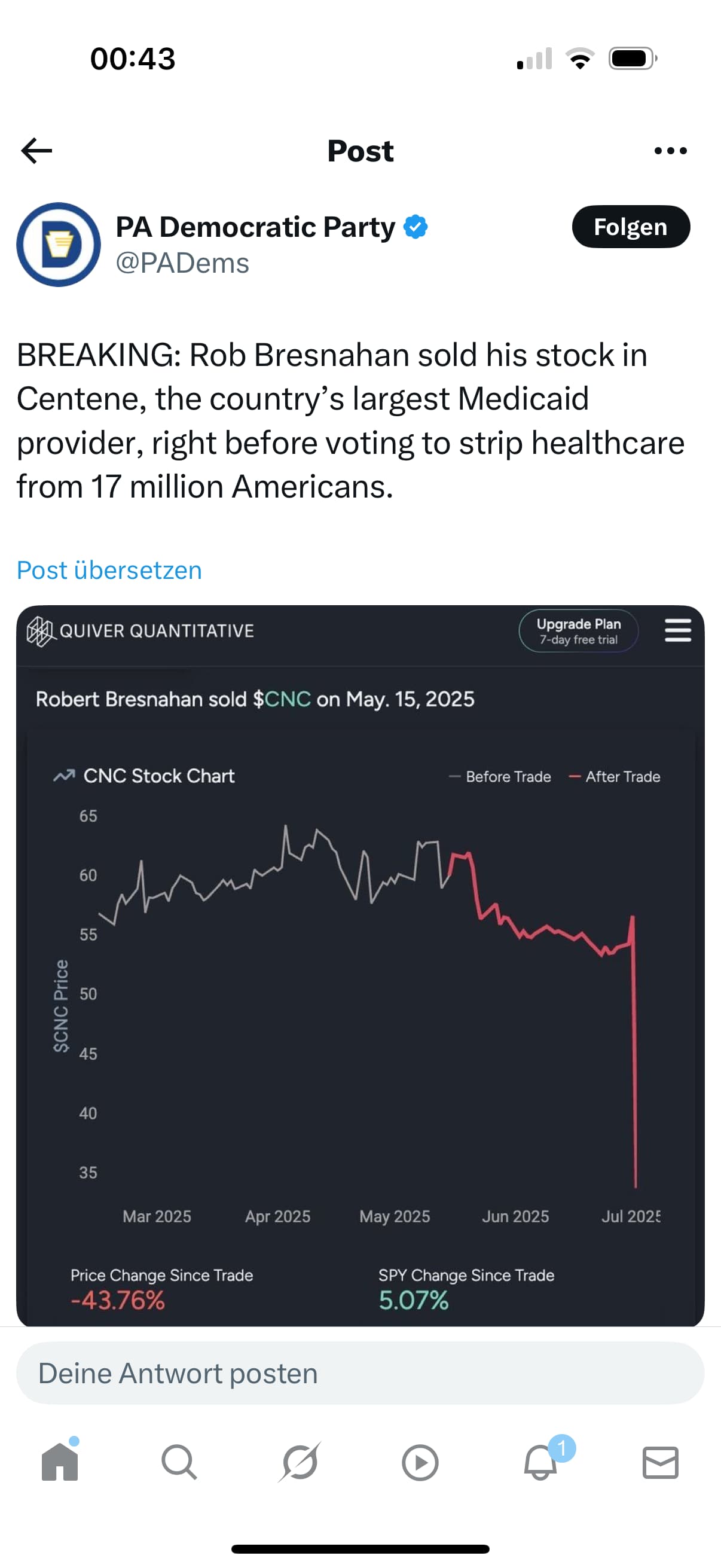Open the Messages envelope
Image resolution: width=721 pixels, height=1568 pixels.
[660, 1462]
